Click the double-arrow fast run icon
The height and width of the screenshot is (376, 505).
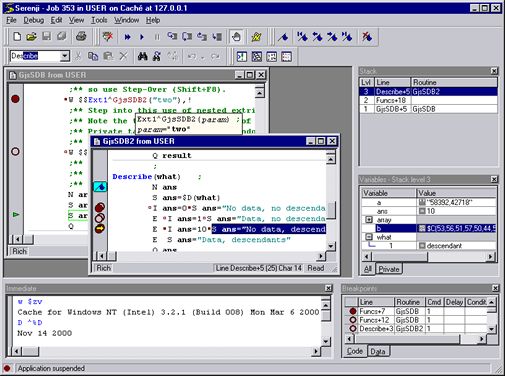(x=127, y=37)
